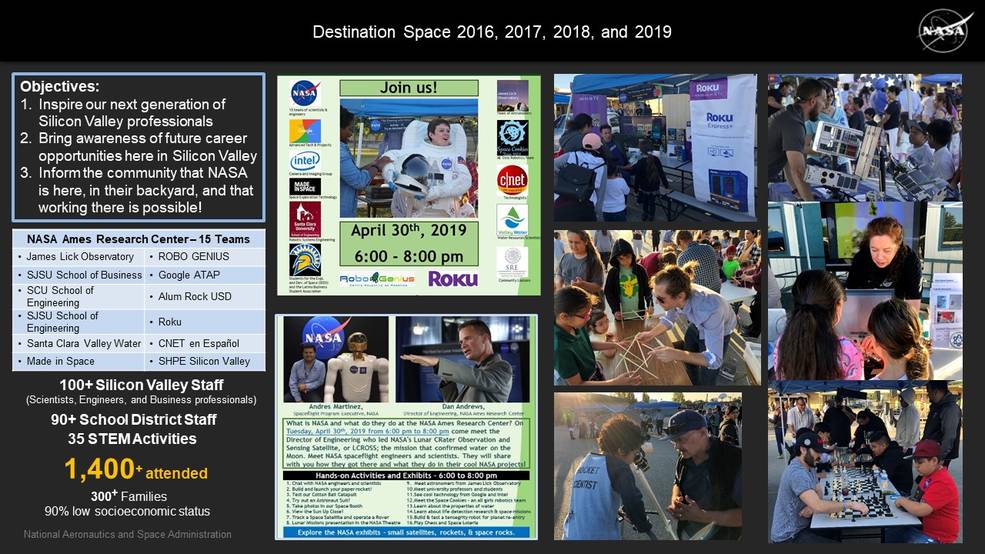The image size is (985, 554).
Task: Select the 'Santa Clara Valley Water' cell
Action: [x=79, y=344]
